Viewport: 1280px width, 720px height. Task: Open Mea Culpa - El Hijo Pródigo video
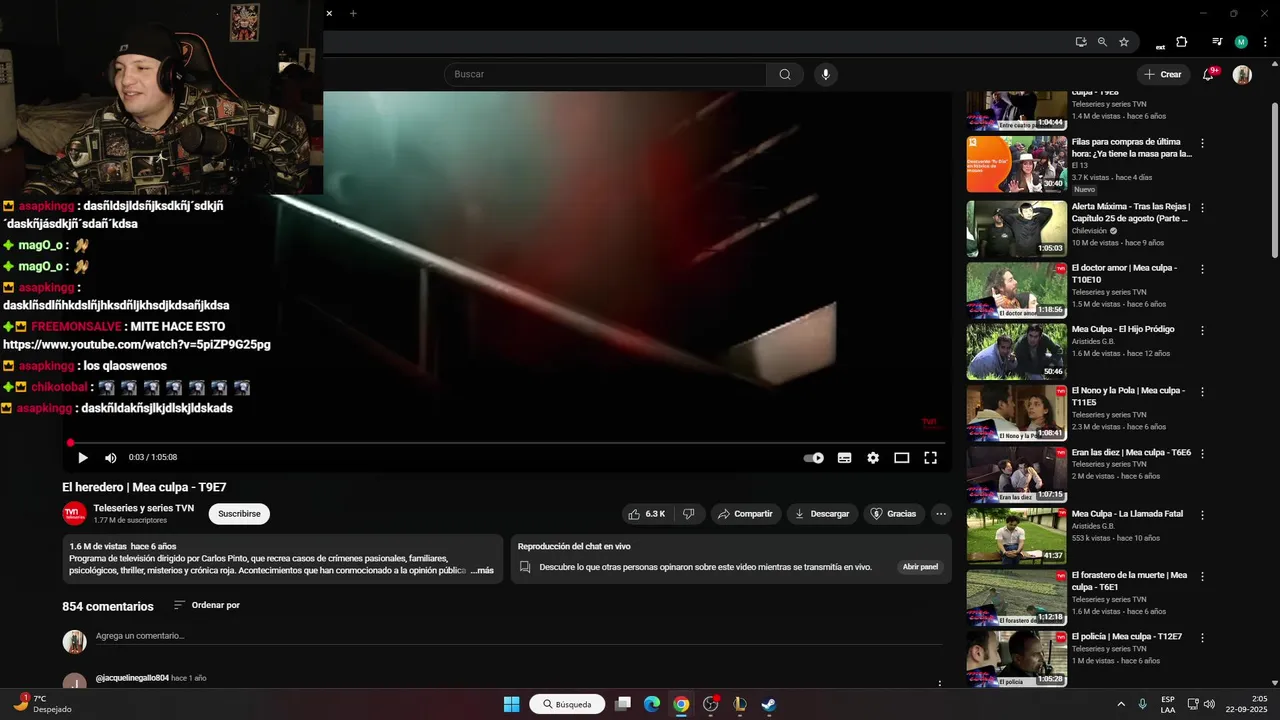coord(1123,329)
